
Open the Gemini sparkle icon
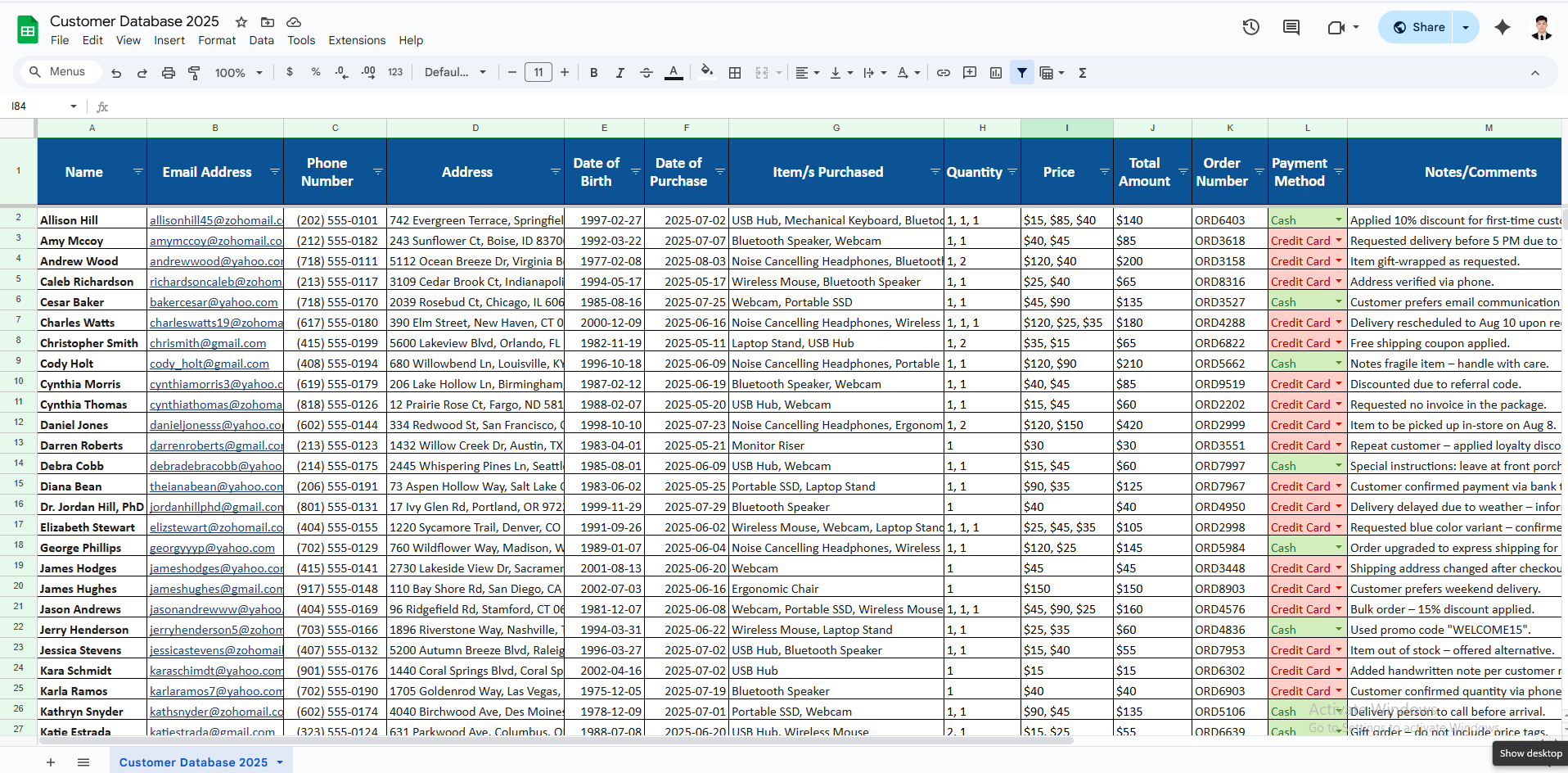pos(1503,27)
